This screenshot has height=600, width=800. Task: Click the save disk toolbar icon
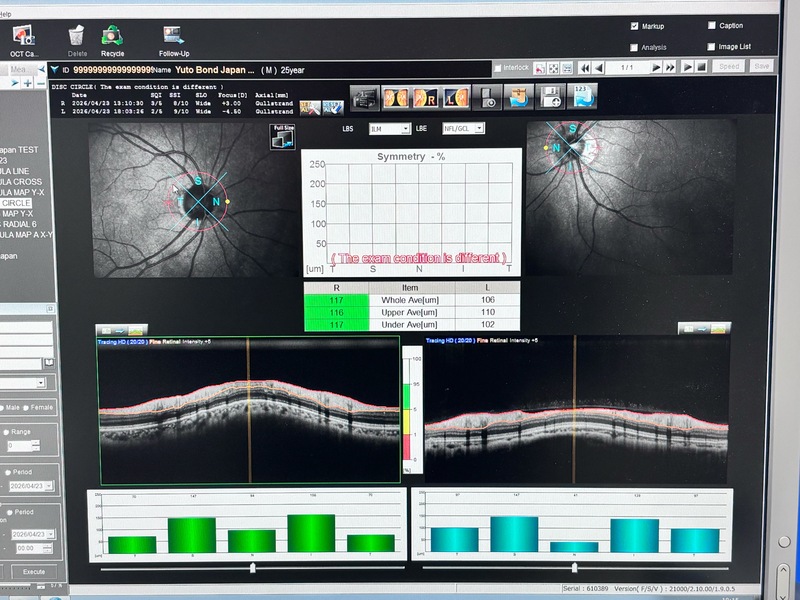551,97
